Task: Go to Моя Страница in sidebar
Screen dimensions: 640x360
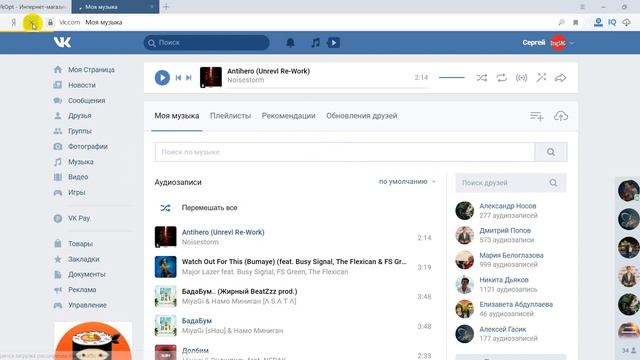Action: tap(91, 70)
